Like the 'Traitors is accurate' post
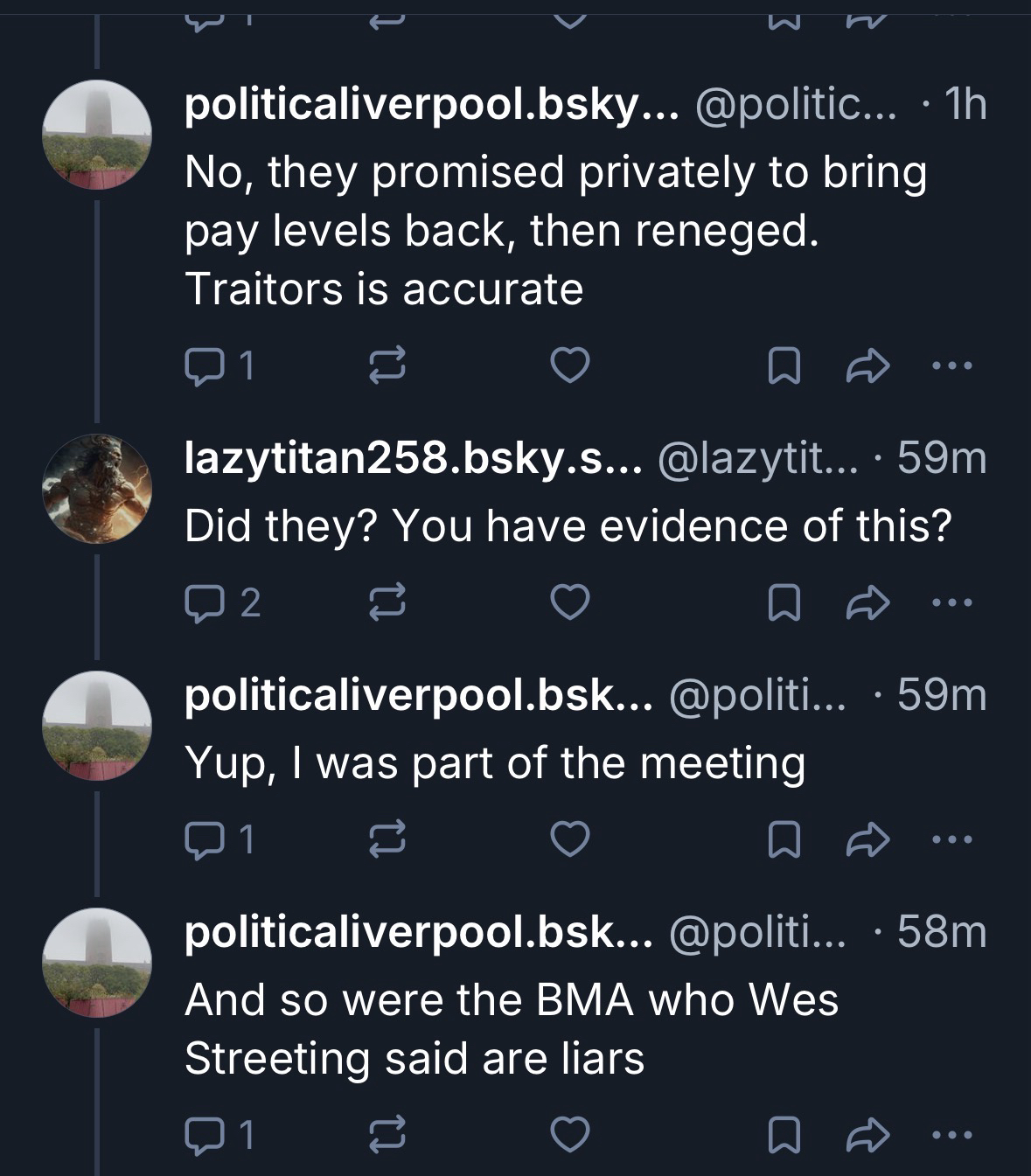The image size is (1031, 1176). [570, 365]
